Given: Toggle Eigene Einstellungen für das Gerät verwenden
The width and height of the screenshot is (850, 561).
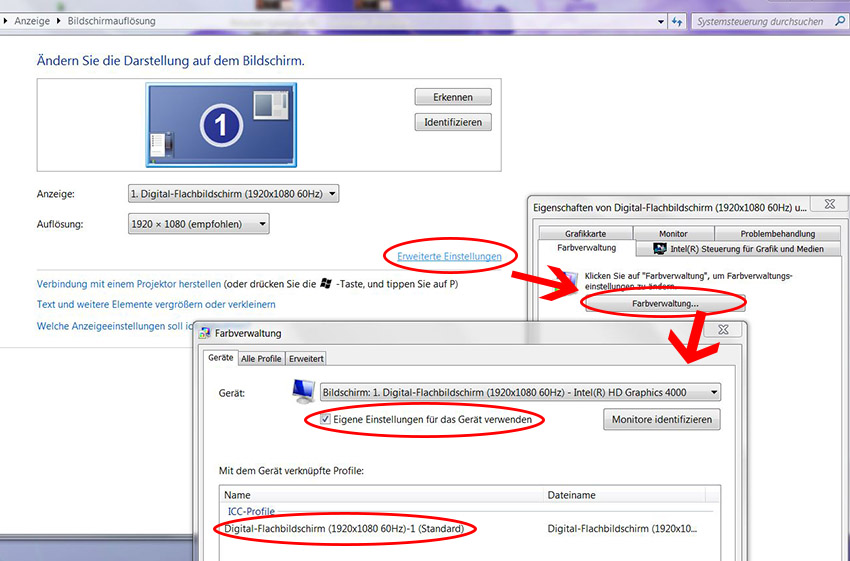Looking at the screenshot, I should tap(326, 420).
